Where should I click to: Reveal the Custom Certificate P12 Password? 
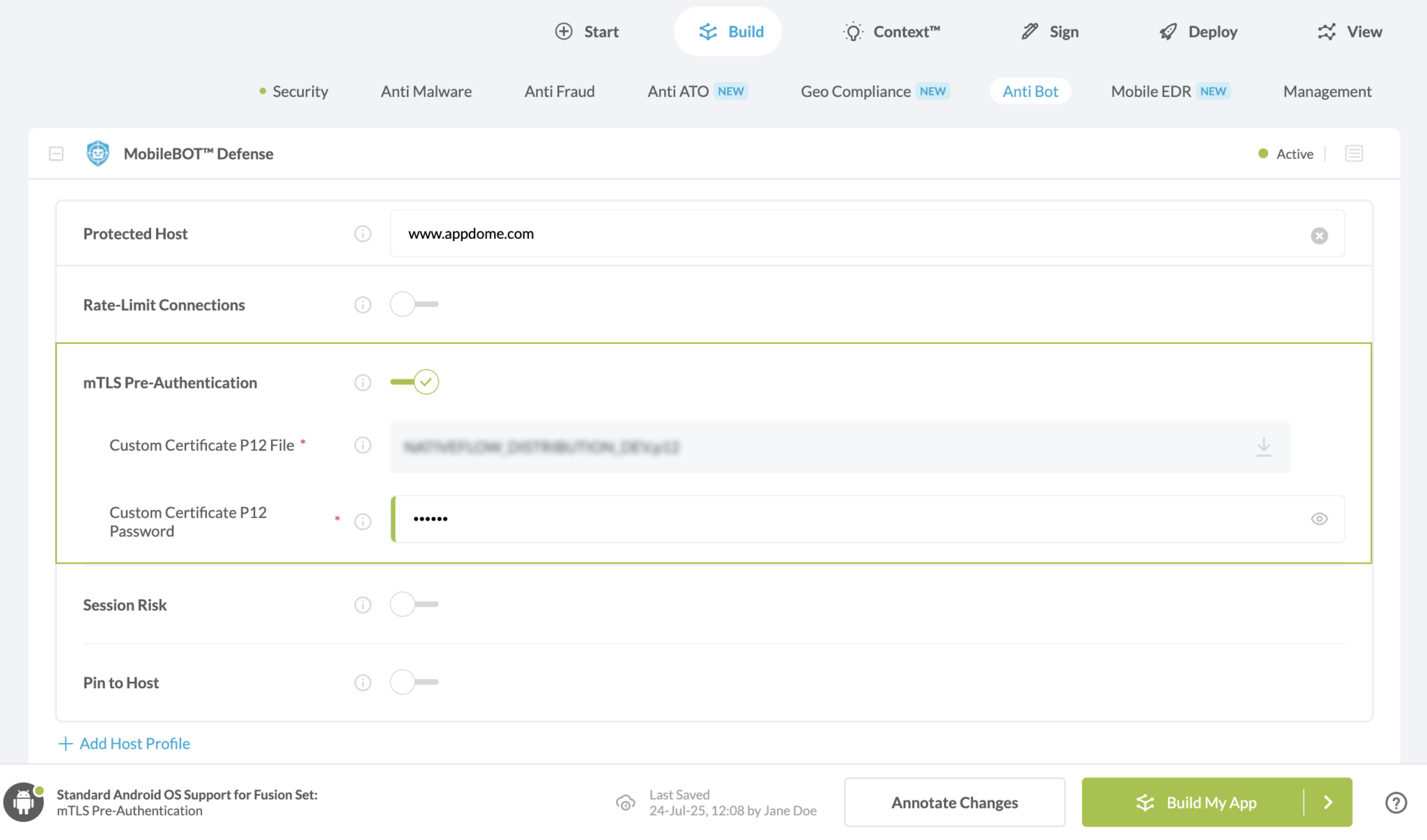click(x=1319, y=519)
